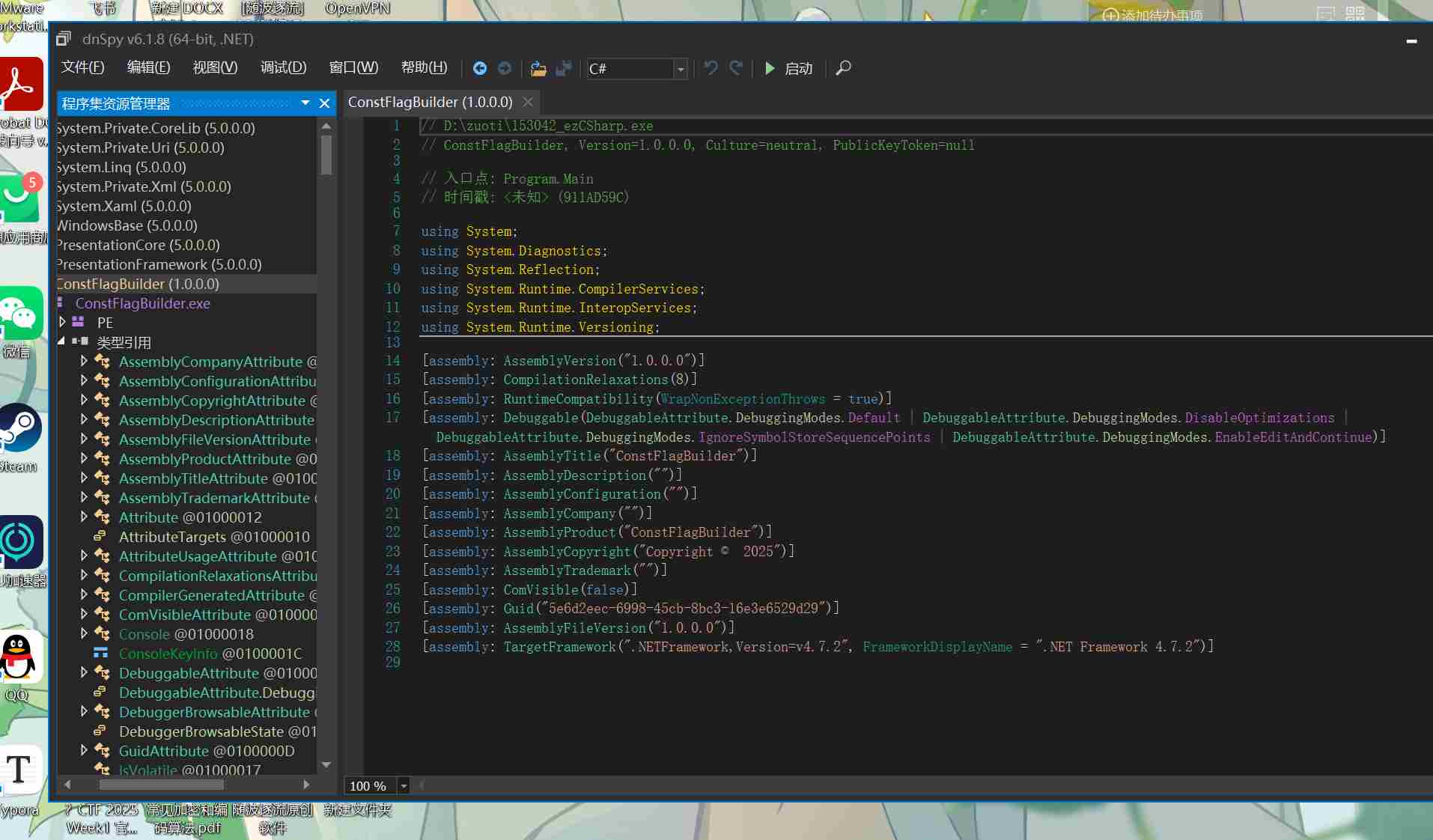
Task: Expand the PE tree node
Action: (x=63, y=322)
